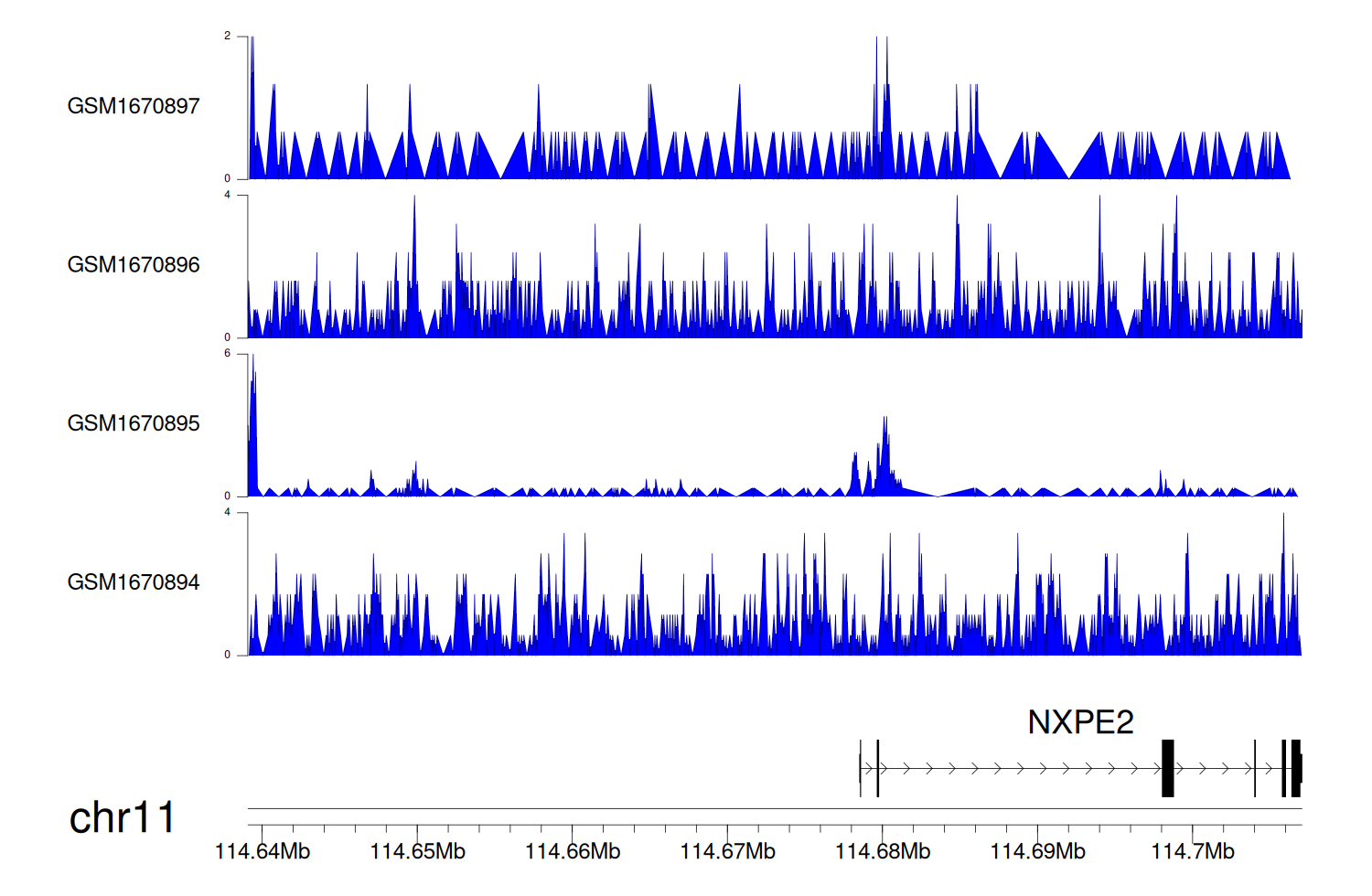This screenshot has height=896, width=1372.
Task: Click the 114.64Mb axis tick label
Action: [x=263, y=852]
